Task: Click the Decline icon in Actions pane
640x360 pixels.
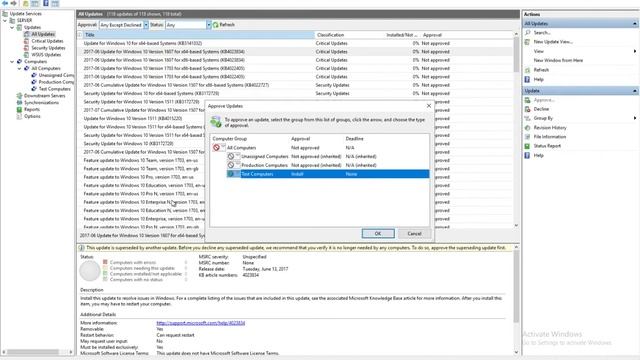Action: (x=527, y=109)
